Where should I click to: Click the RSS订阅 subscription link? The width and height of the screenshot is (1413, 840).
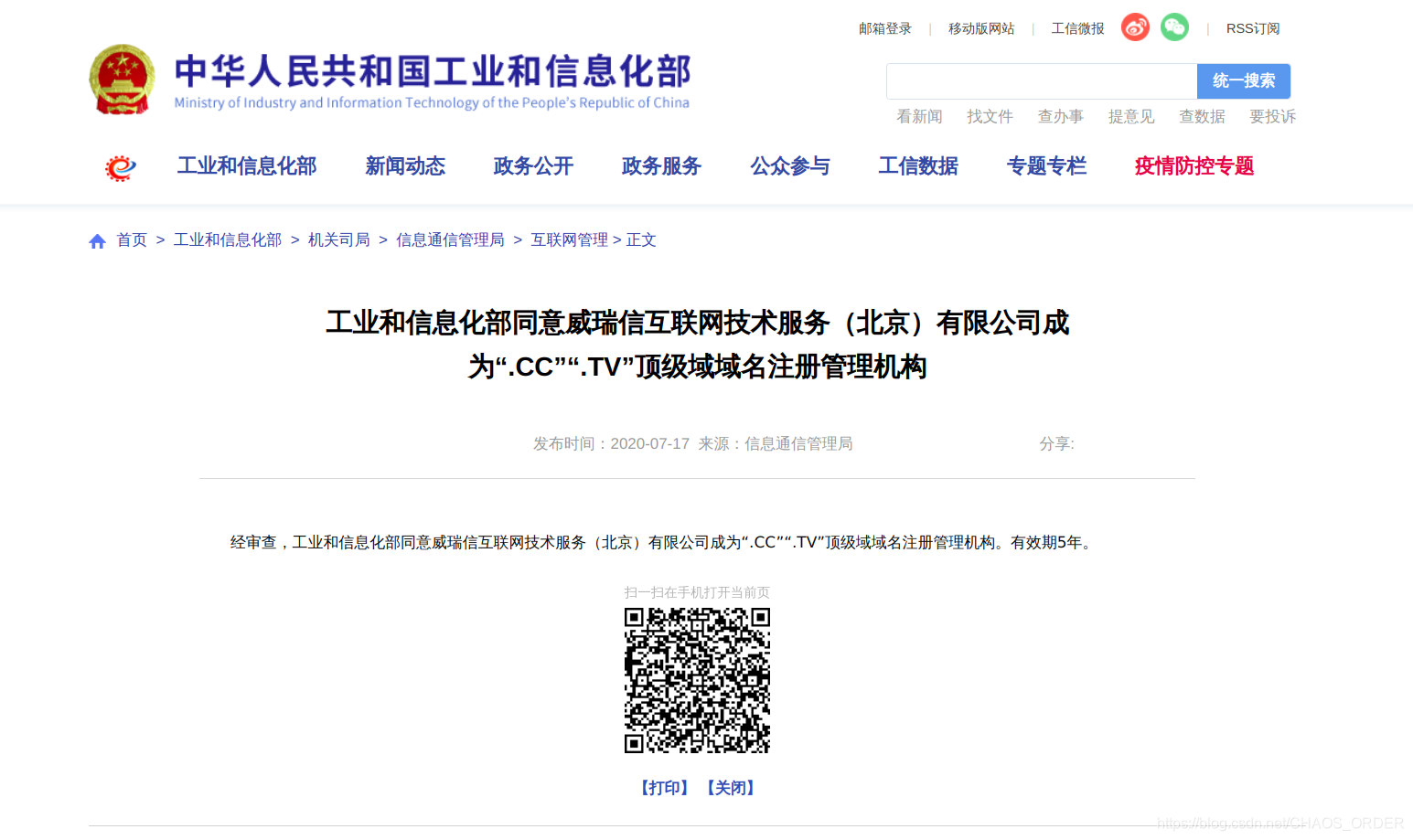1252,28
